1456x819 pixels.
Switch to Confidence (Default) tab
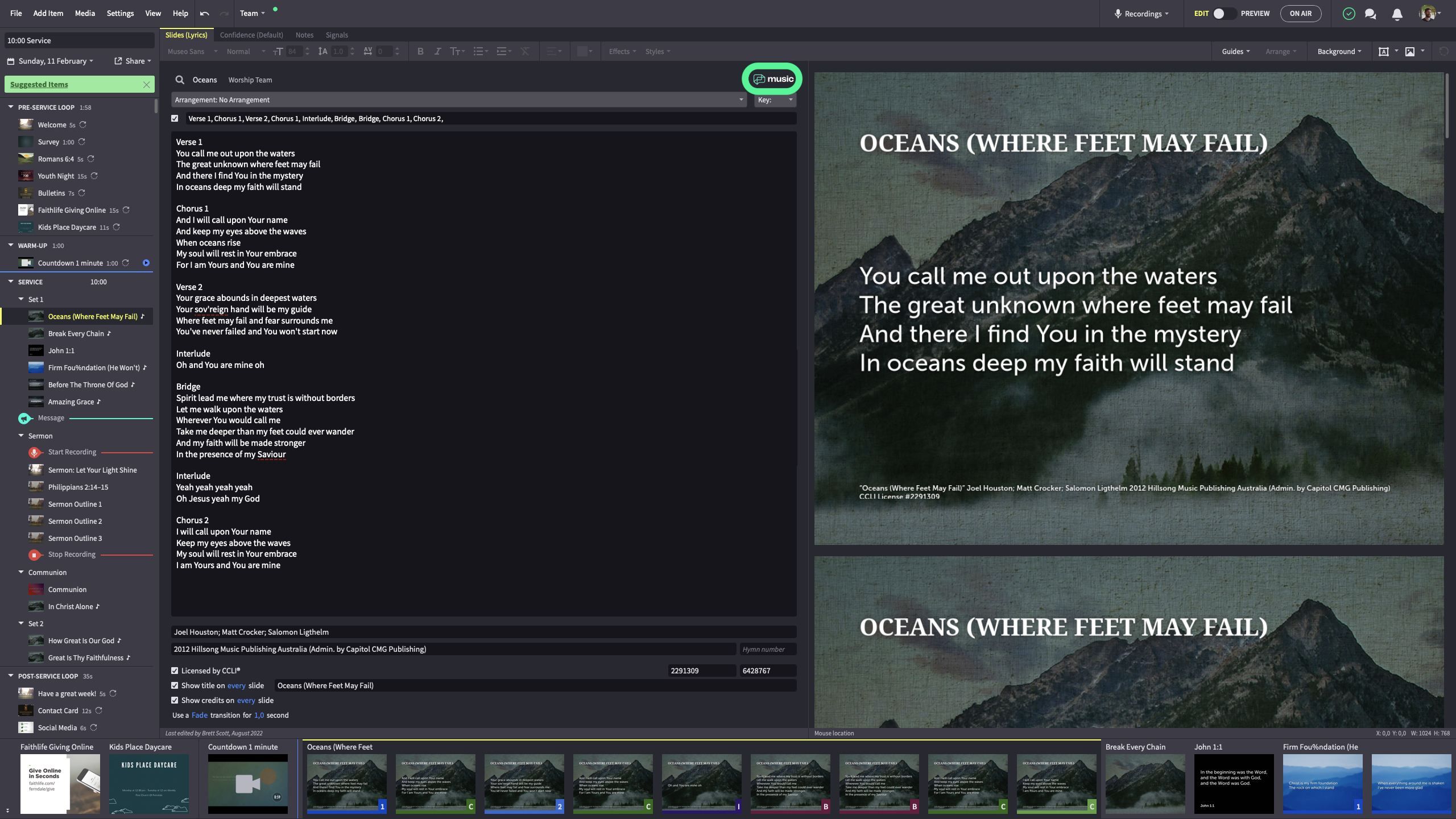click(251, 35)
